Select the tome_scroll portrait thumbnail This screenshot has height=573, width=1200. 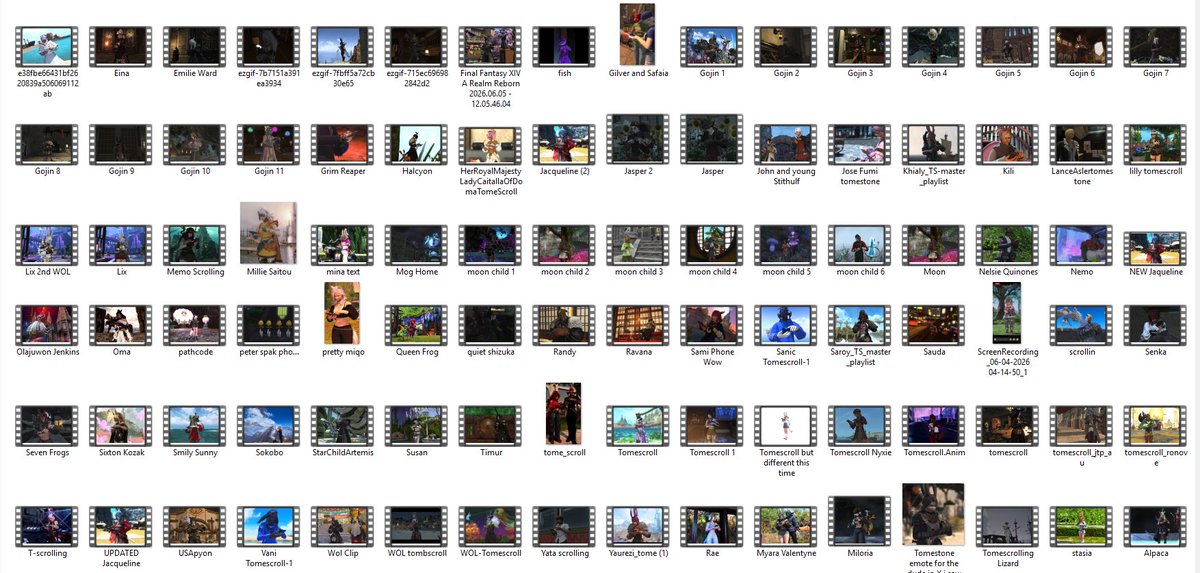[565, 414]
